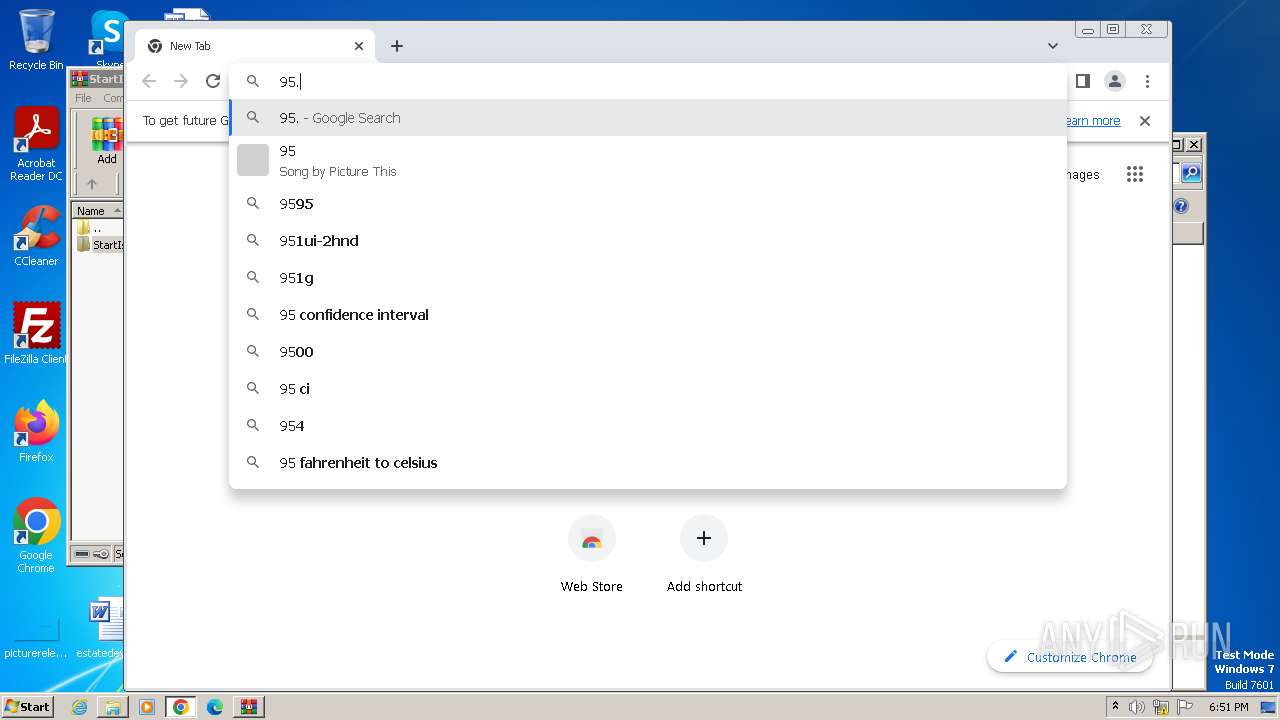Open Internet Explorer from taskbar
The image size is (1280, 720).
point(79,707)
